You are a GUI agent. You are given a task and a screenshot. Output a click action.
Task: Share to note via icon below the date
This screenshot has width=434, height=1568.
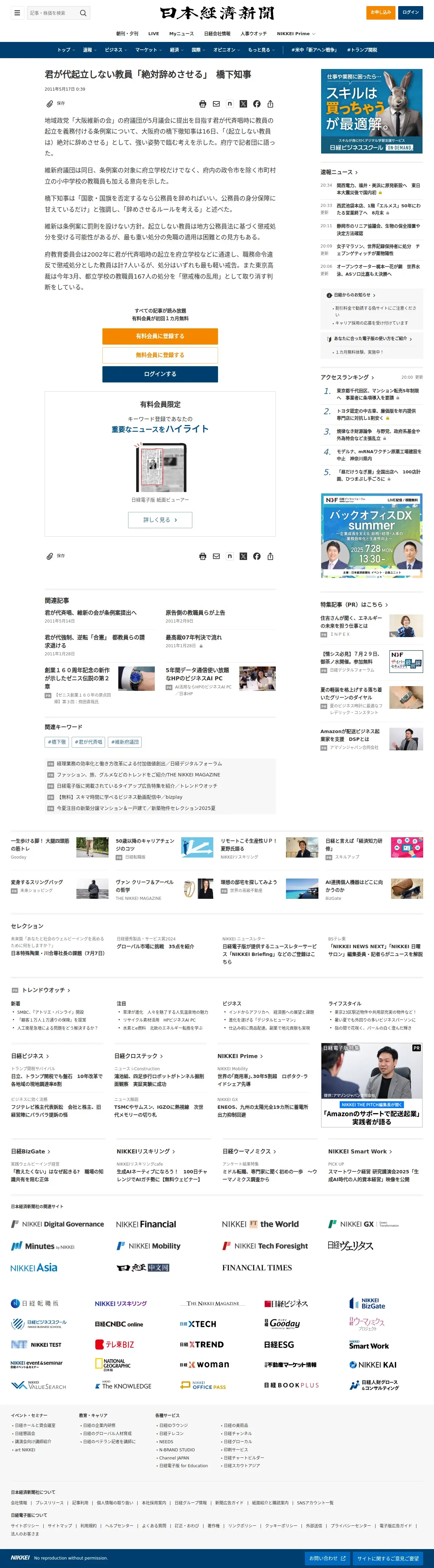pyautogui.click(x=230, y=104)
